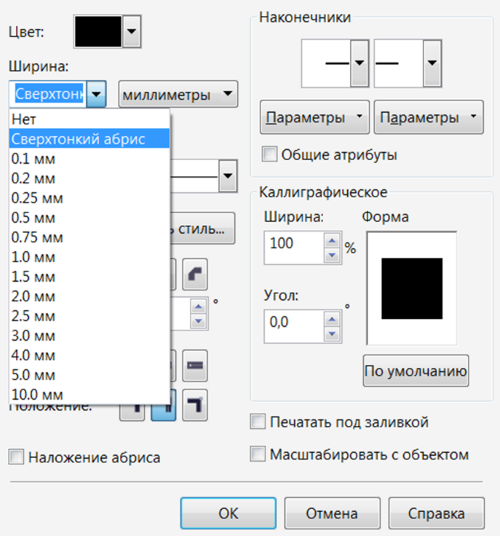Click the black Цвет color swatch
The width and height of the screenshot is (500, 536).
coord(98,31)
